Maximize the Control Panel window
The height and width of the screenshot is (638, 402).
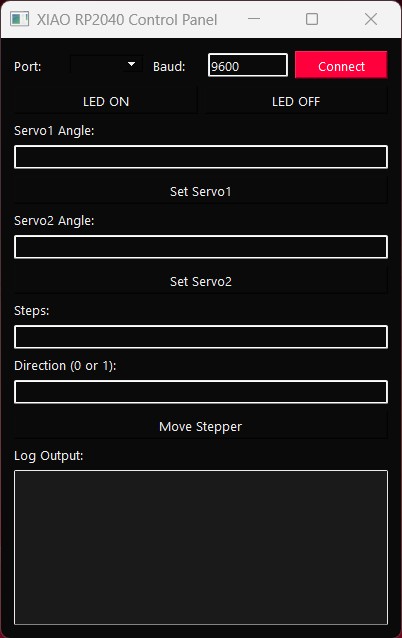click(x=312, y=19)
